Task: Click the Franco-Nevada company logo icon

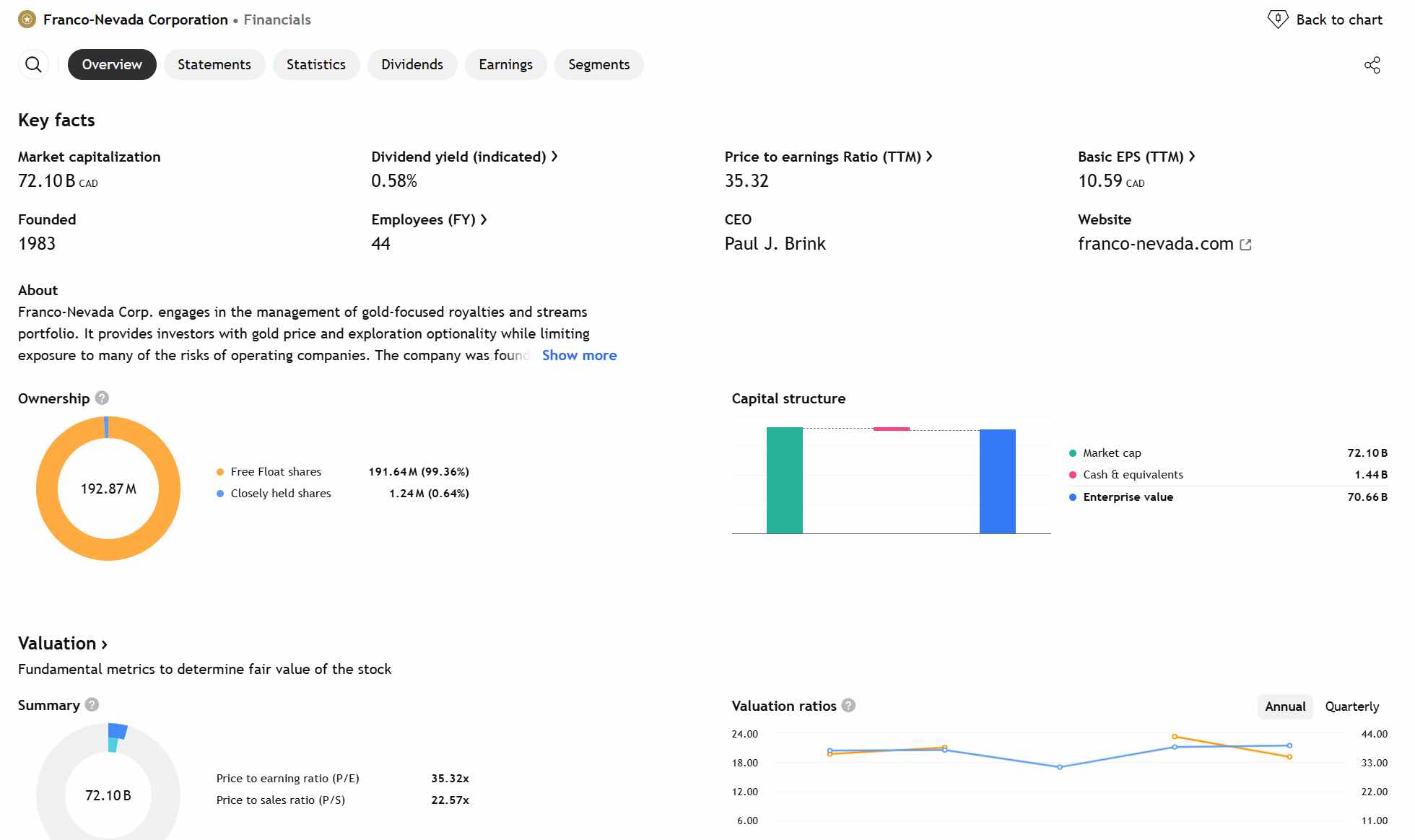Action: pos(27,19)
